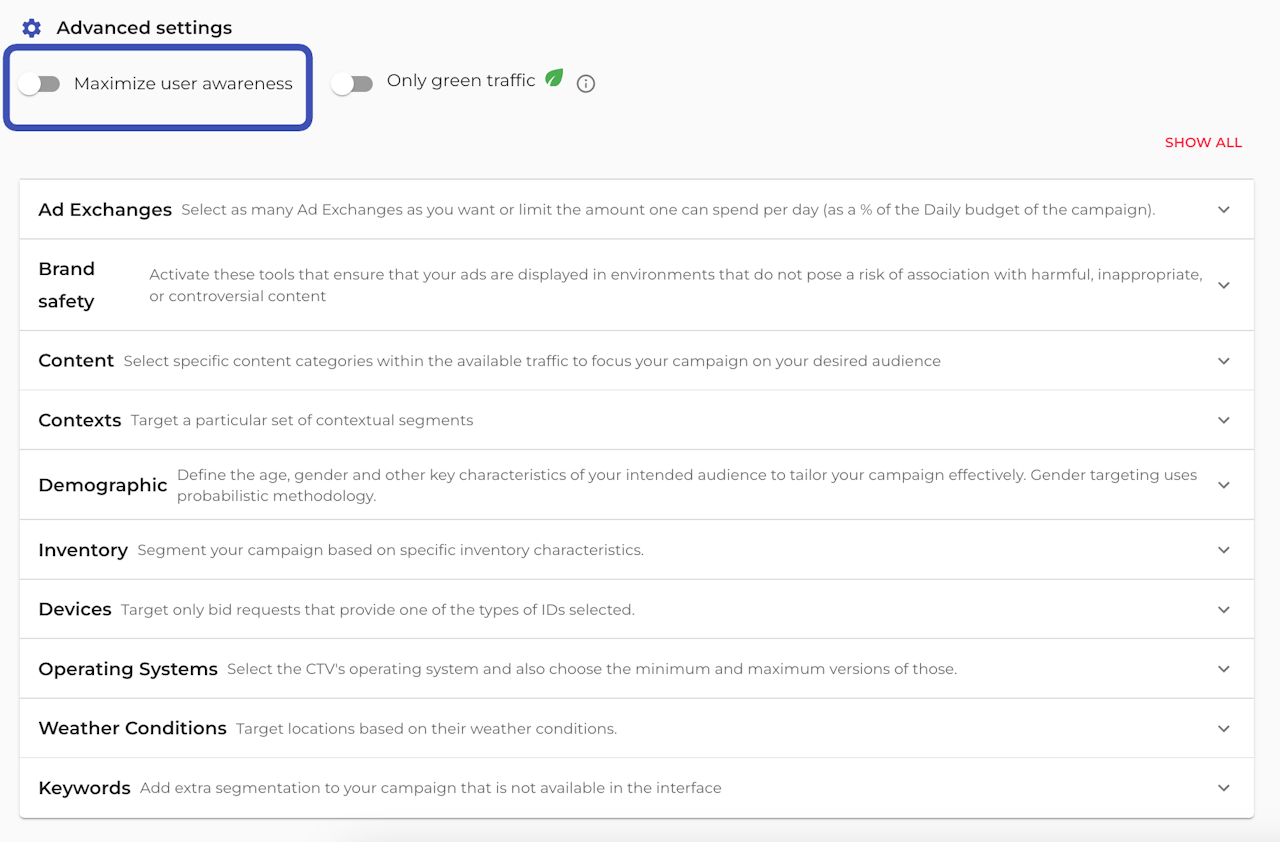
Task: Click the Advanced settings gear icon
Action: pyautogui.click(x=32, y=28)
